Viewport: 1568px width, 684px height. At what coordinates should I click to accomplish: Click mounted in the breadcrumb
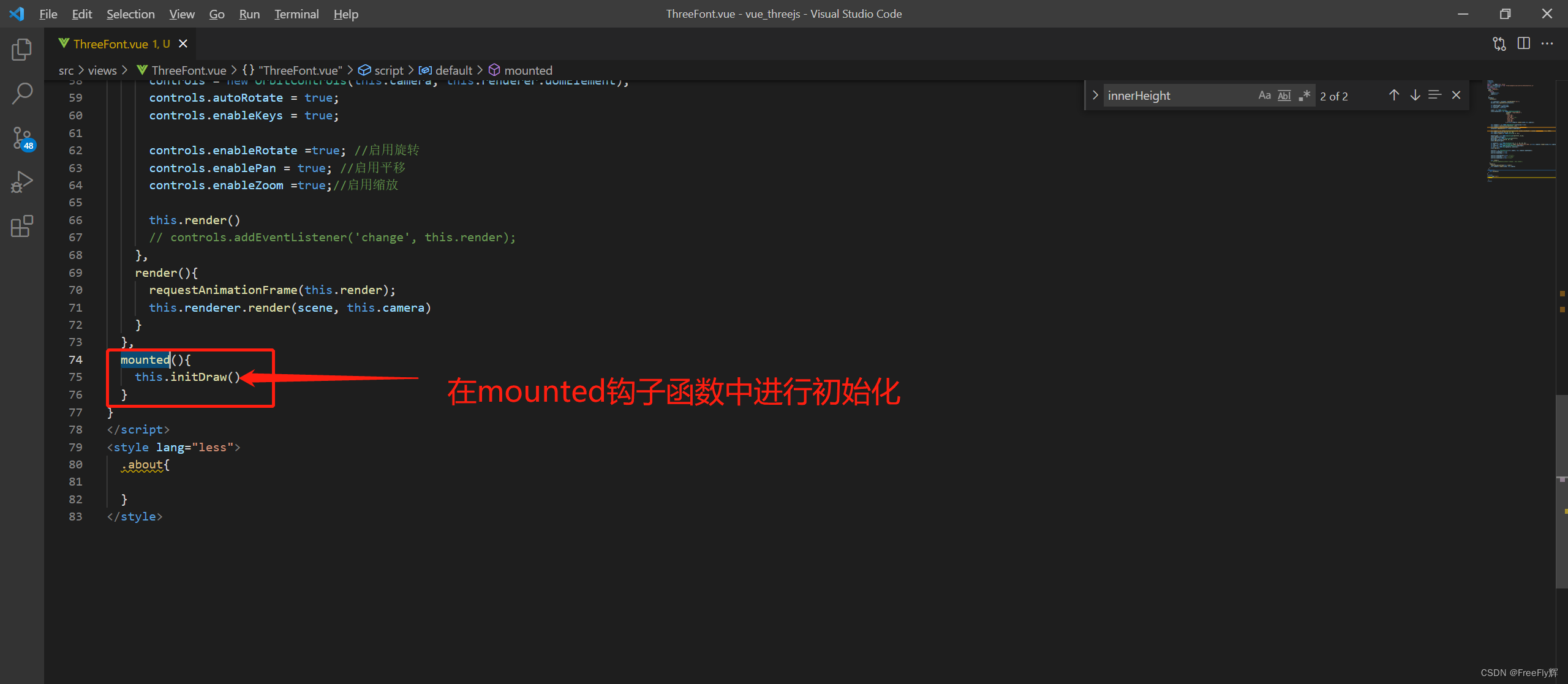coord(521,70)
